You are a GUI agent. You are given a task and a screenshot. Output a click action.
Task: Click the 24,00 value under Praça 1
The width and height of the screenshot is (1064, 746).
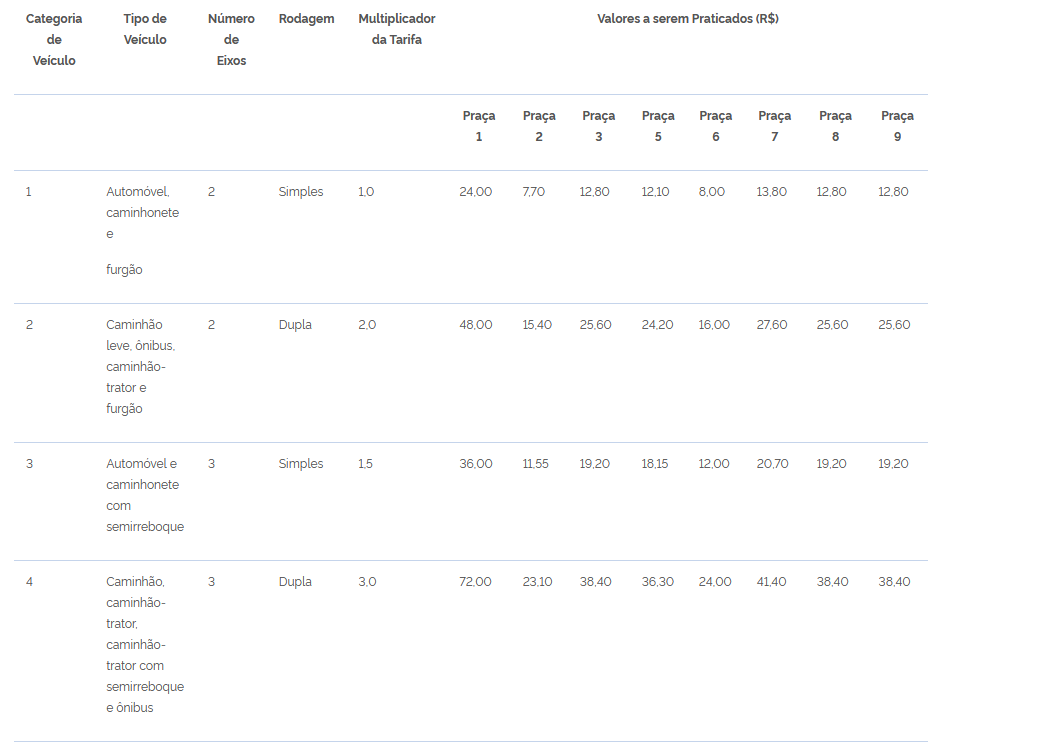[x=475, y=192]
